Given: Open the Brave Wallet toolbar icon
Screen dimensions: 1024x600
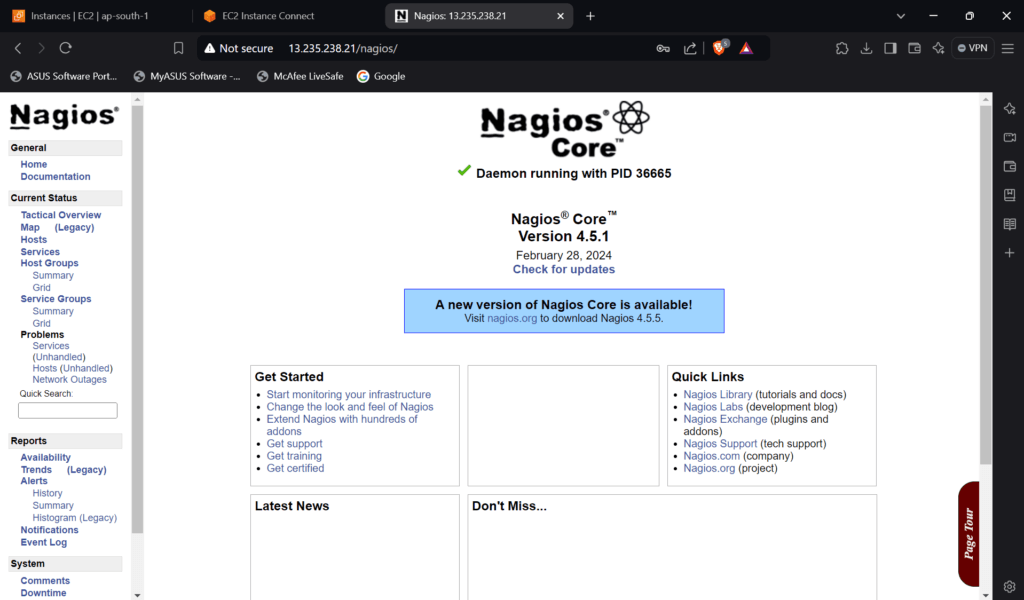Looking at the screenshot, I should pyautogui.click(x=914, y=48).
